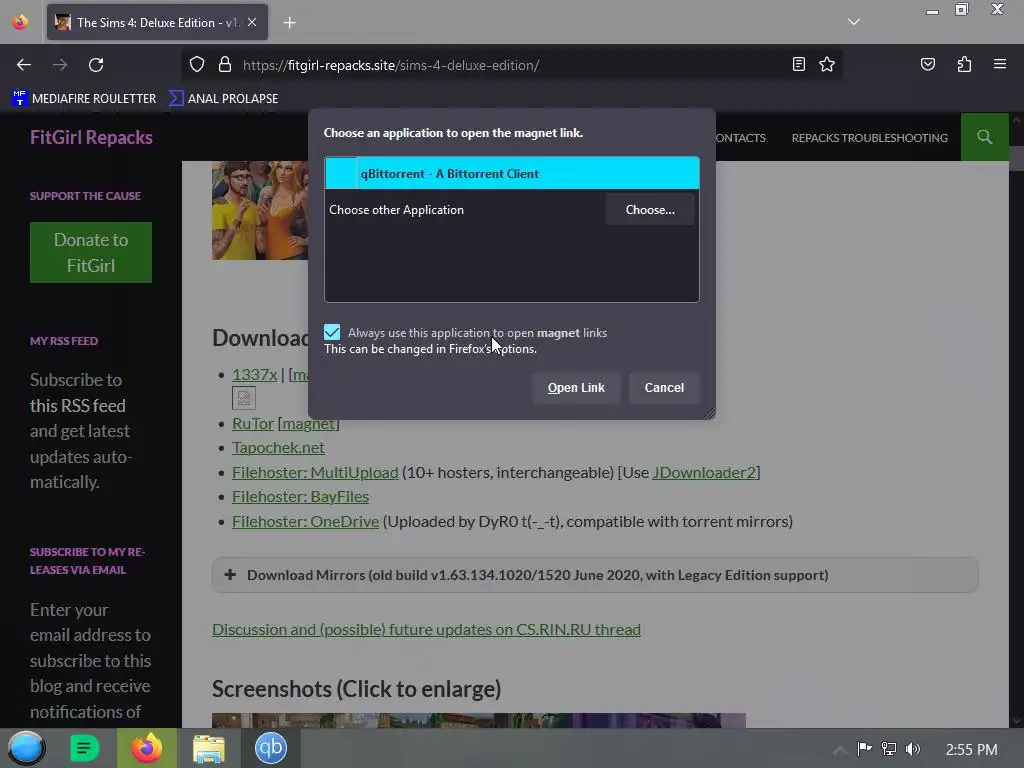Open the start menu orb in taskbar
The width and height of the screenshot is (1024, 768).
27,748
